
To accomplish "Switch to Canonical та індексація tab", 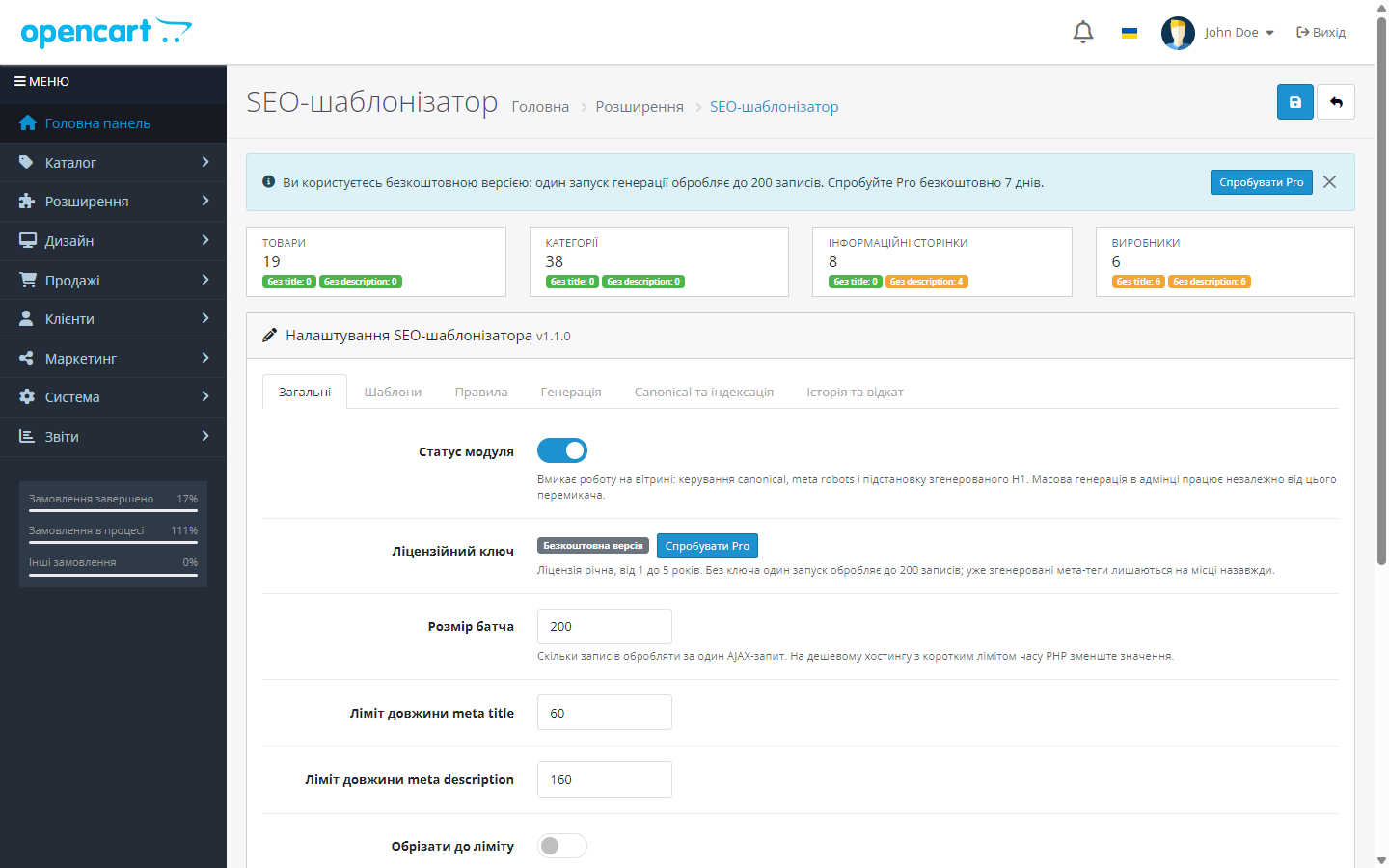I will coord(704,392).
